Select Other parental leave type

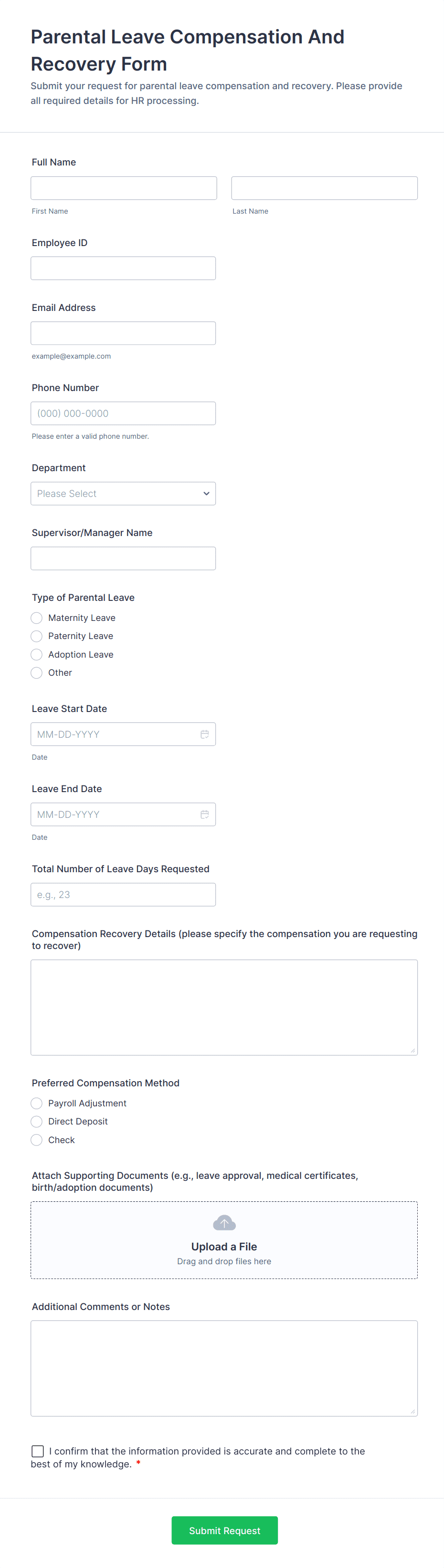[x=37, y=672]
